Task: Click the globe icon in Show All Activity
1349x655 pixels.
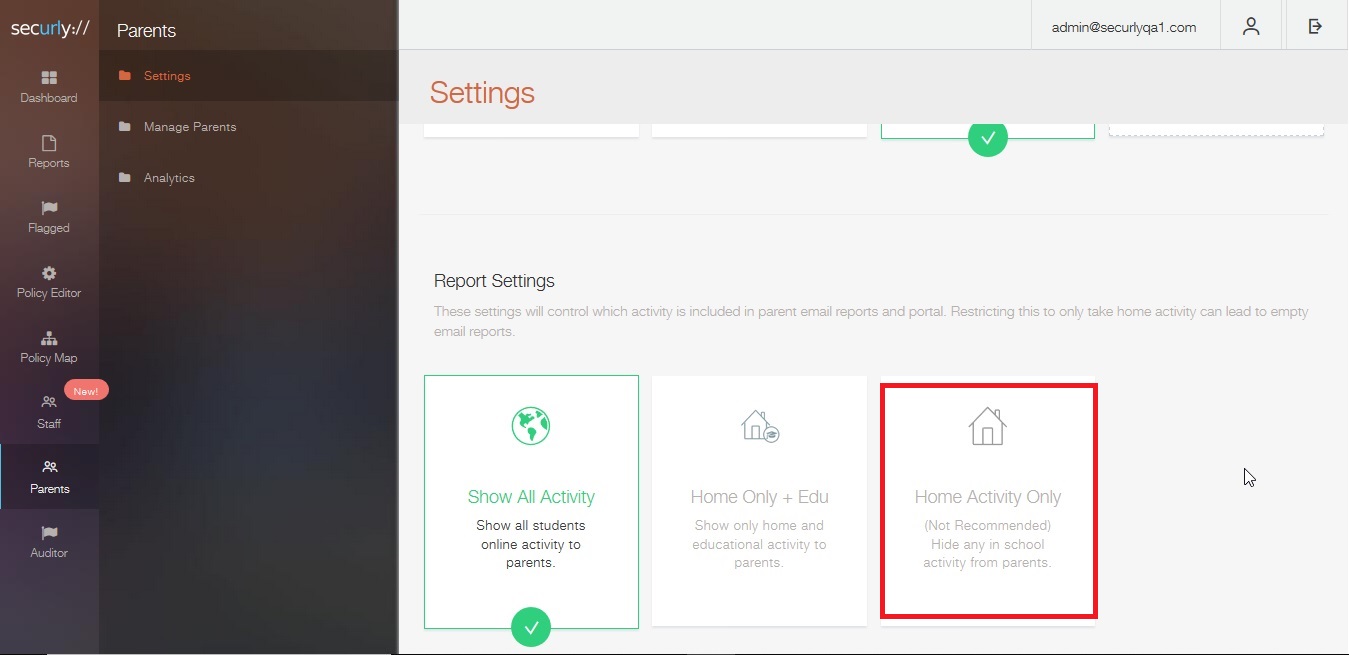Action: [x=531, y=426]
